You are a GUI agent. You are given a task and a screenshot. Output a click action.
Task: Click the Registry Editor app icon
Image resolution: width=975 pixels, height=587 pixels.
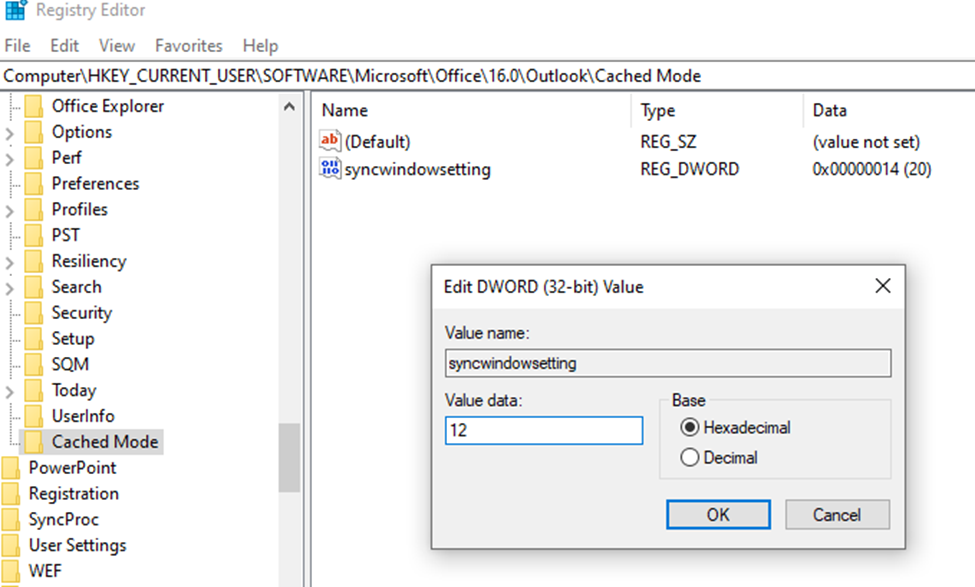click(16, 11)
